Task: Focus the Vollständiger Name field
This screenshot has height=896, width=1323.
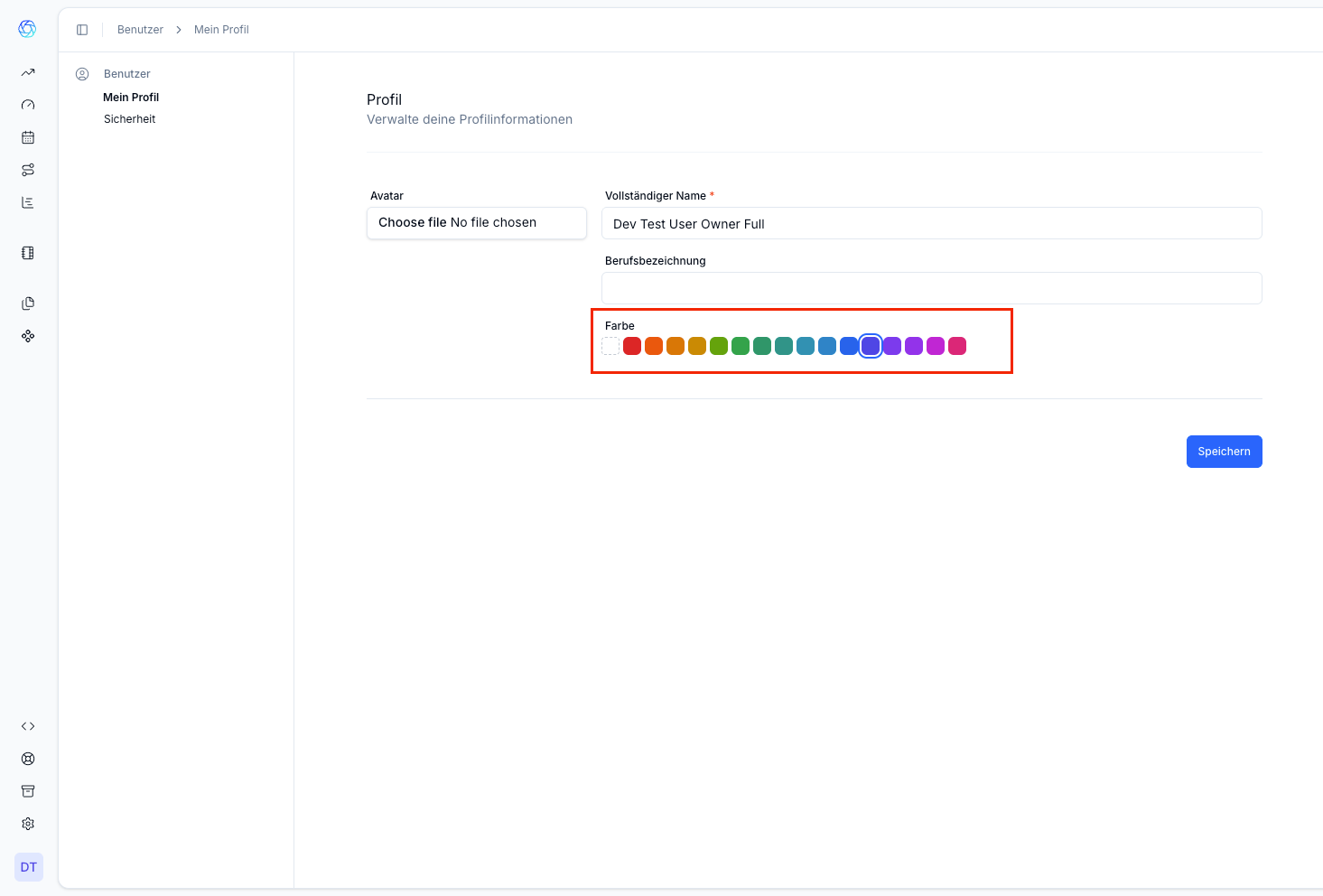Action: pos(932,223)
